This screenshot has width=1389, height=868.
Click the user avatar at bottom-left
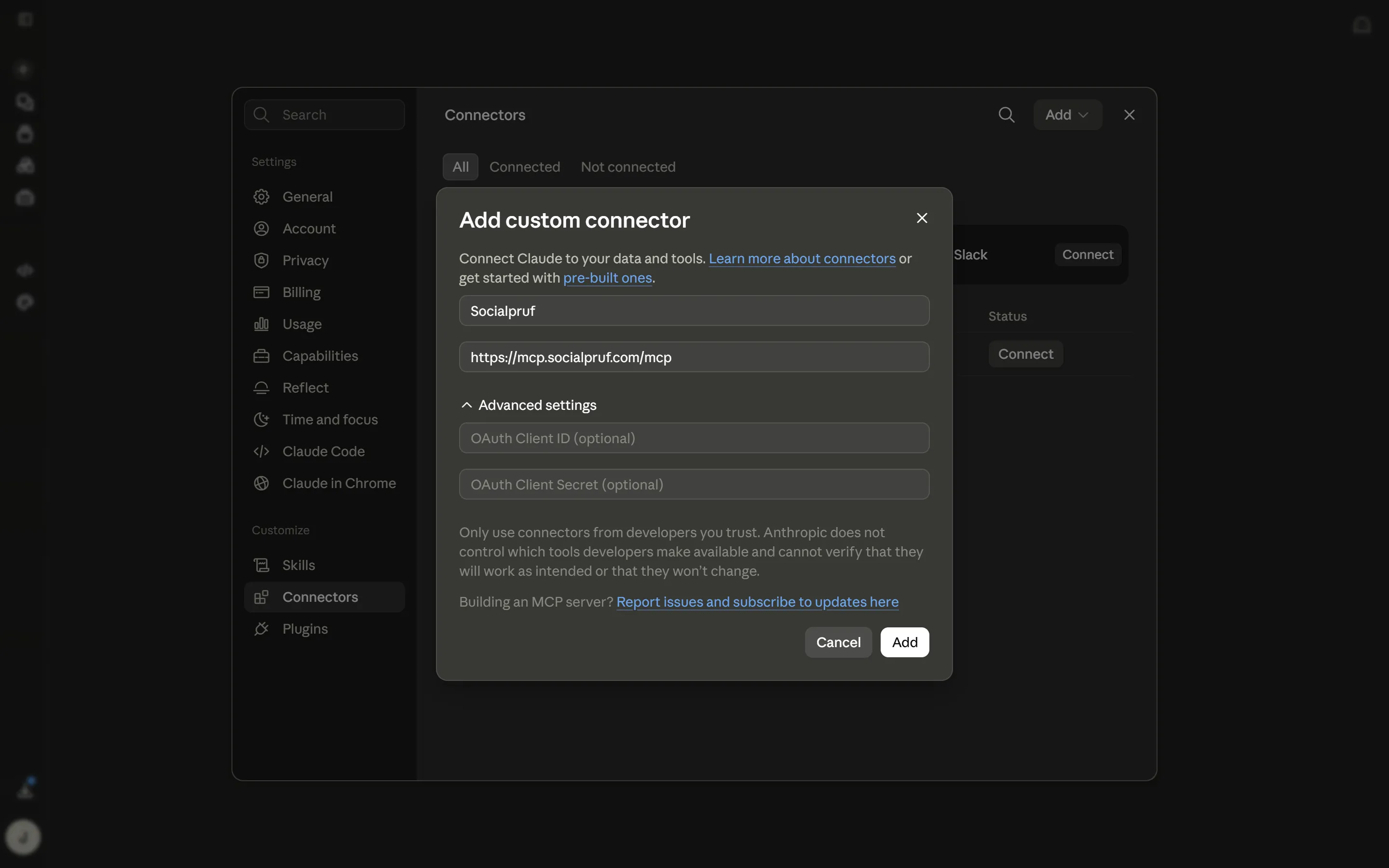(23, 837)
